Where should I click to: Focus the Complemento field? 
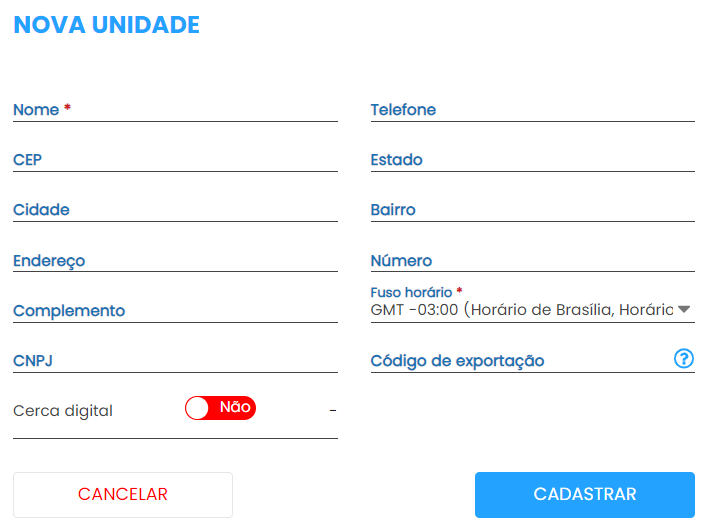click(x=175, y=311)
